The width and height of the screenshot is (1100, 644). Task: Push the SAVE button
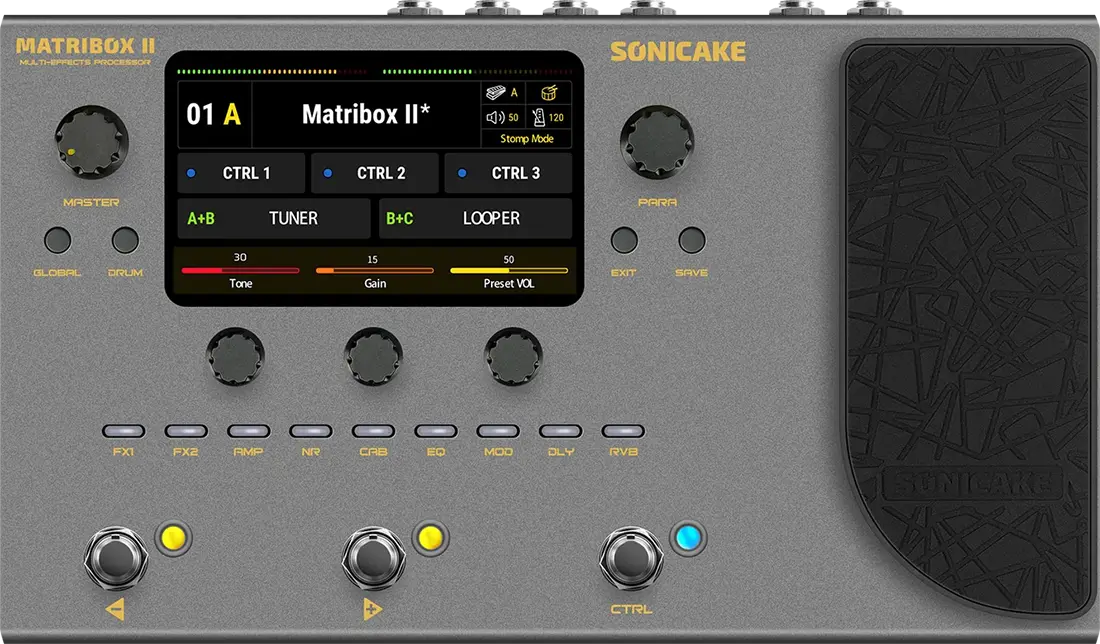tap(692, 240)
